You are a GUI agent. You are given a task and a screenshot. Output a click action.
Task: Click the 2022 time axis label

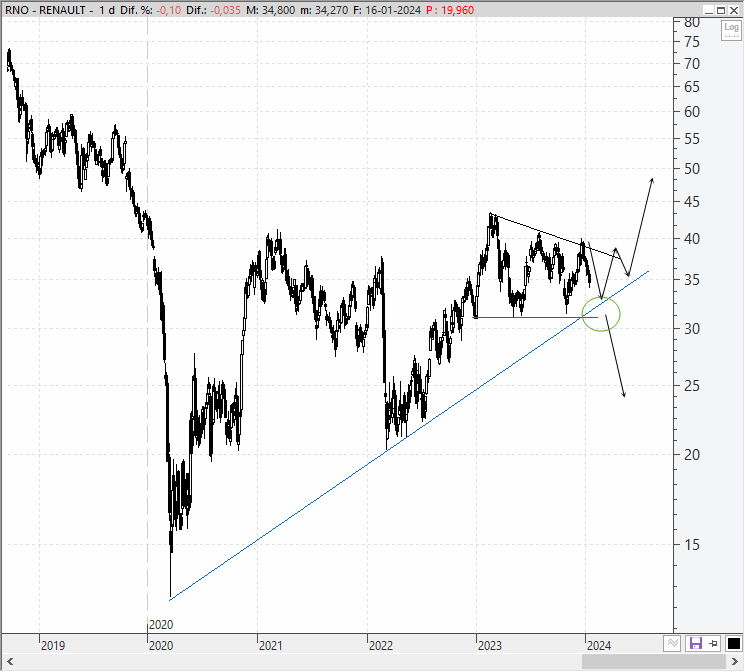tap(381, 645)
